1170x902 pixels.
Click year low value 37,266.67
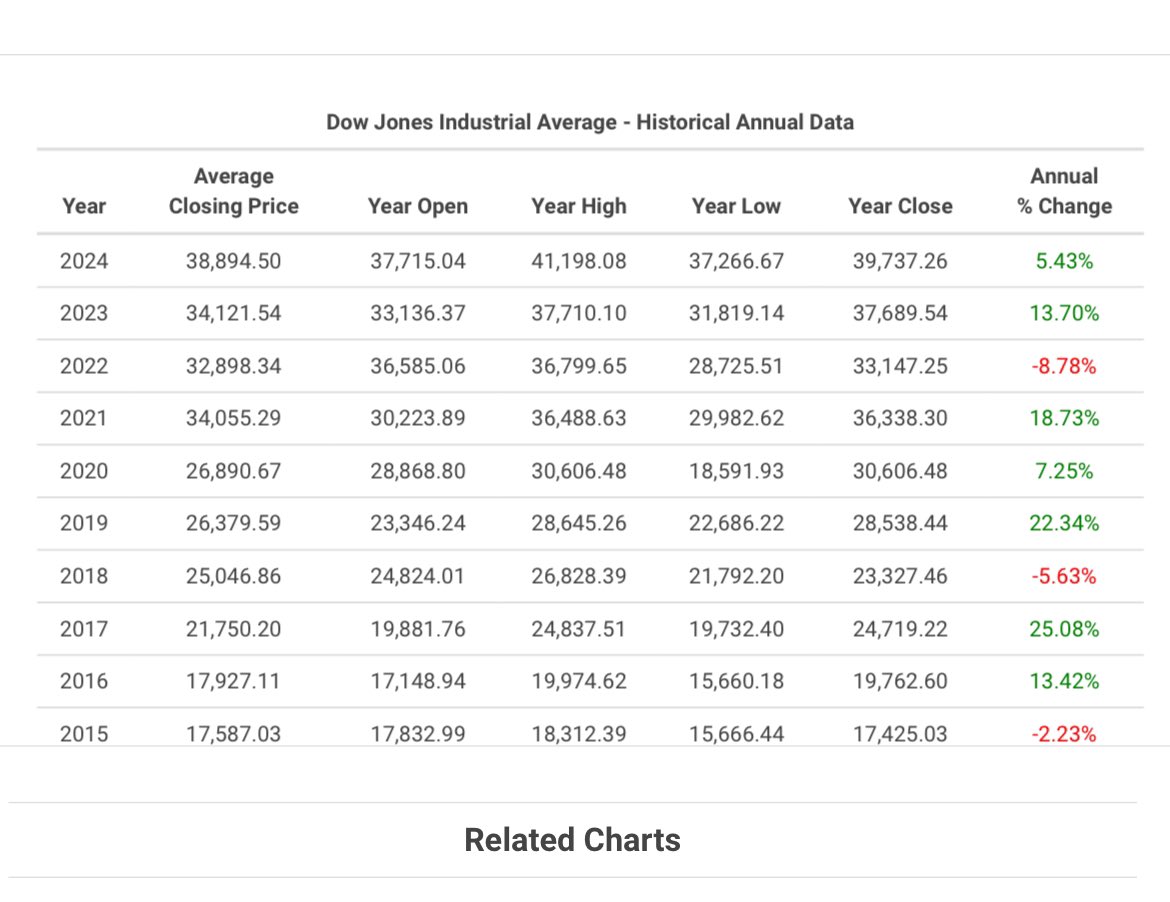[x=736, y=261]
